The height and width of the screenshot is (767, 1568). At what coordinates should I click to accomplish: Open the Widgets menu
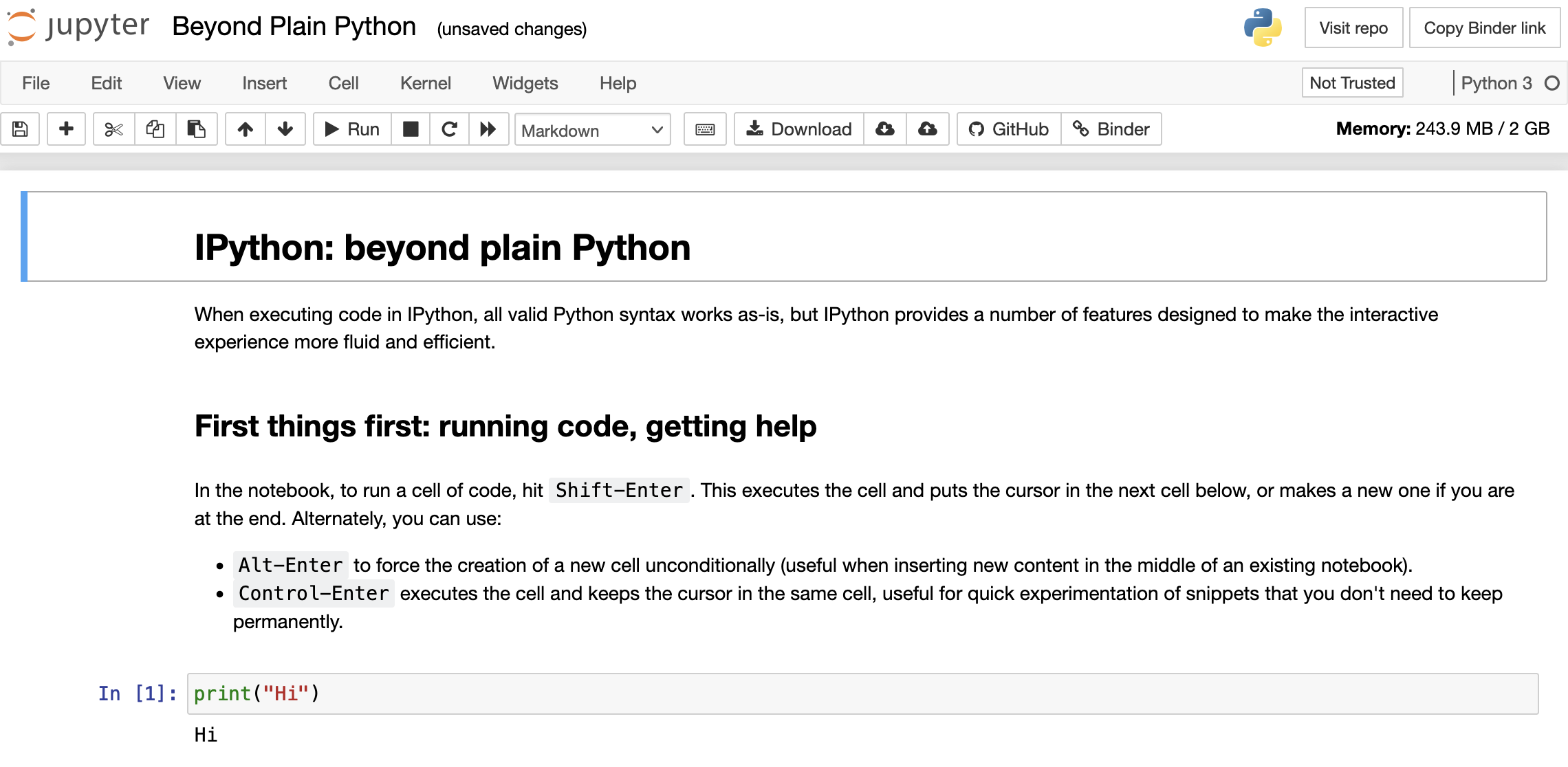pyautogui.click(x=525, y=83)
